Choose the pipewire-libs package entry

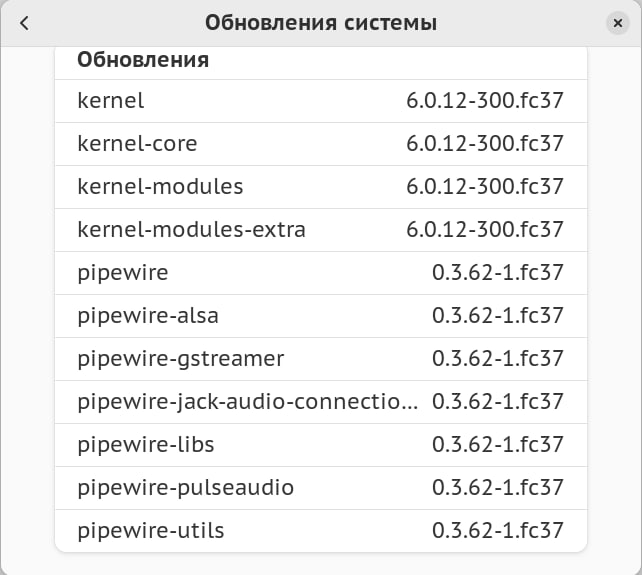tap(146, 444)
